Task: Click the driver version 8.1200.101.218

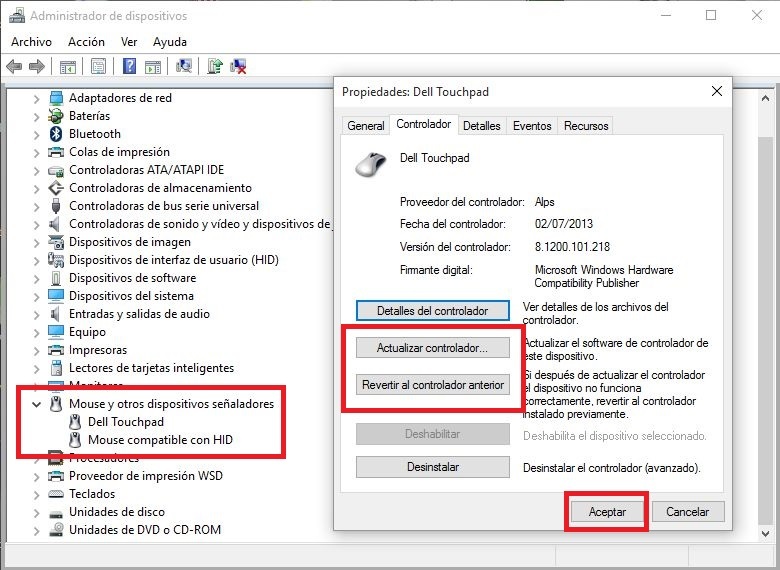Action: (572, 247)
